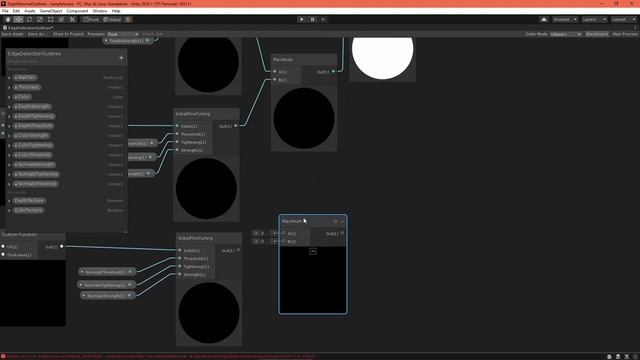Screen dimensions: 640x360
Task: Select the NormalsStrength property in blackboard
Action: [x=34, y=164]
